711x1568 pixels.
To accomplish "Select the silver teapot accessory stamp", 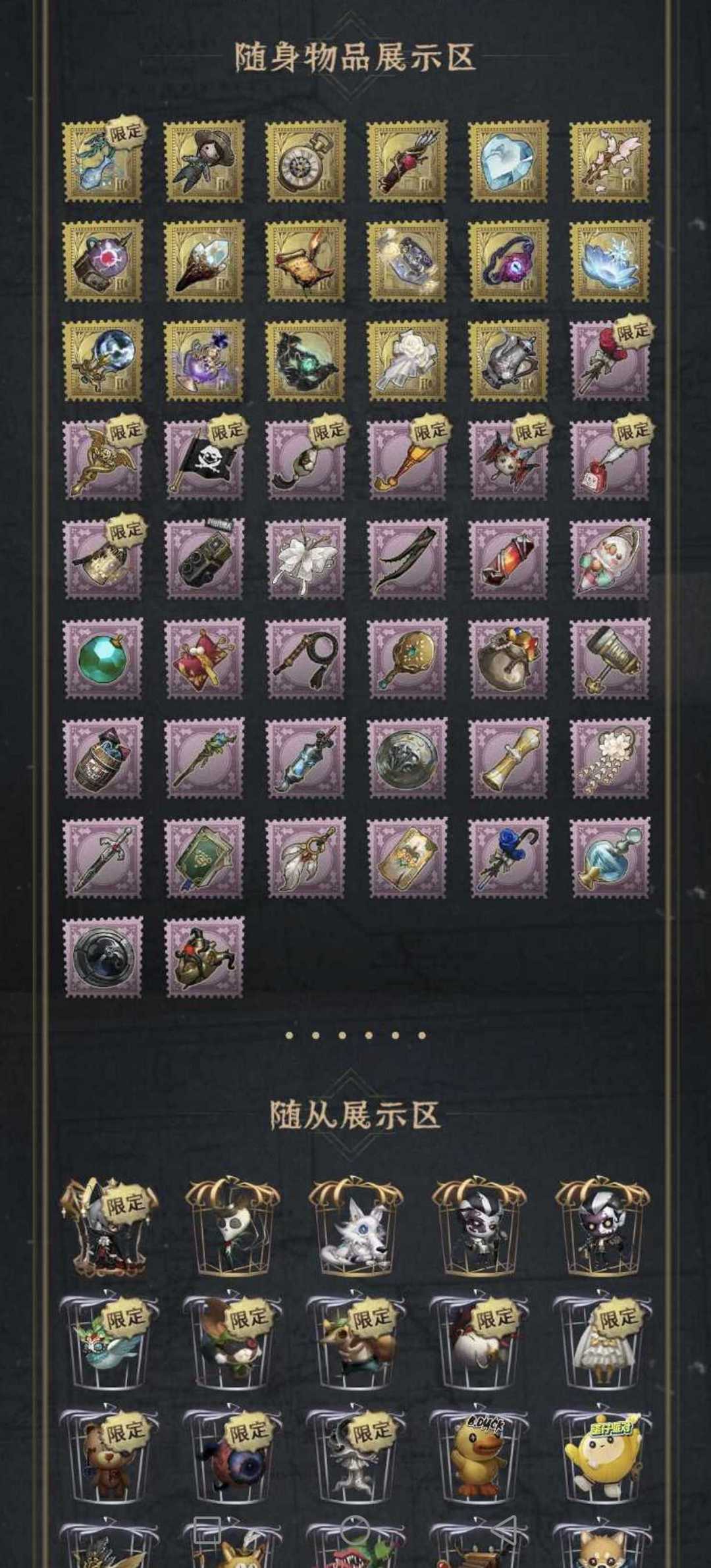I will pos(508,360).
